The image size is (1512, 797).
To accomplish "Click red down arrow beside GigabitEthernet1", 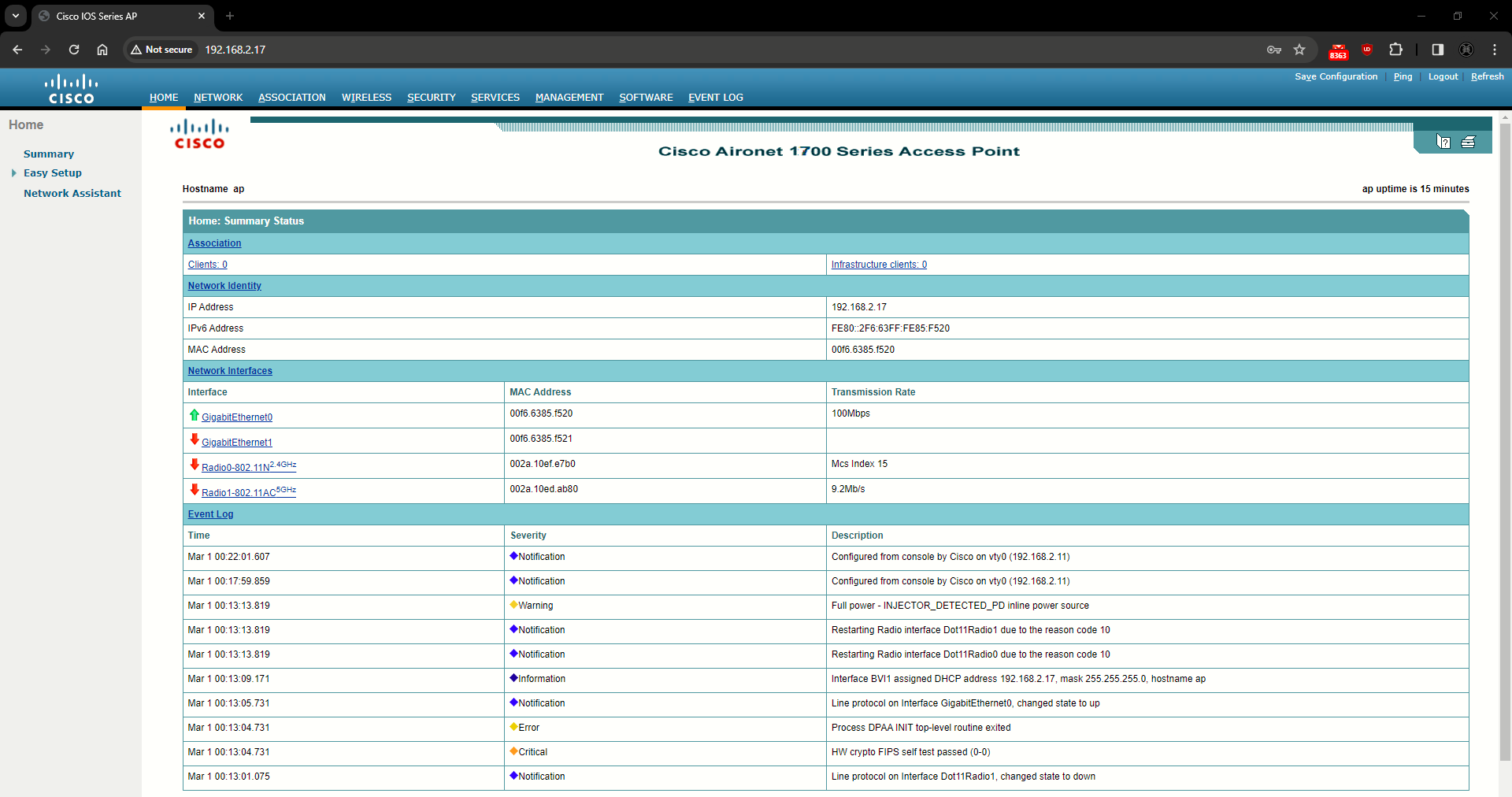I will [x=194, y=439].
